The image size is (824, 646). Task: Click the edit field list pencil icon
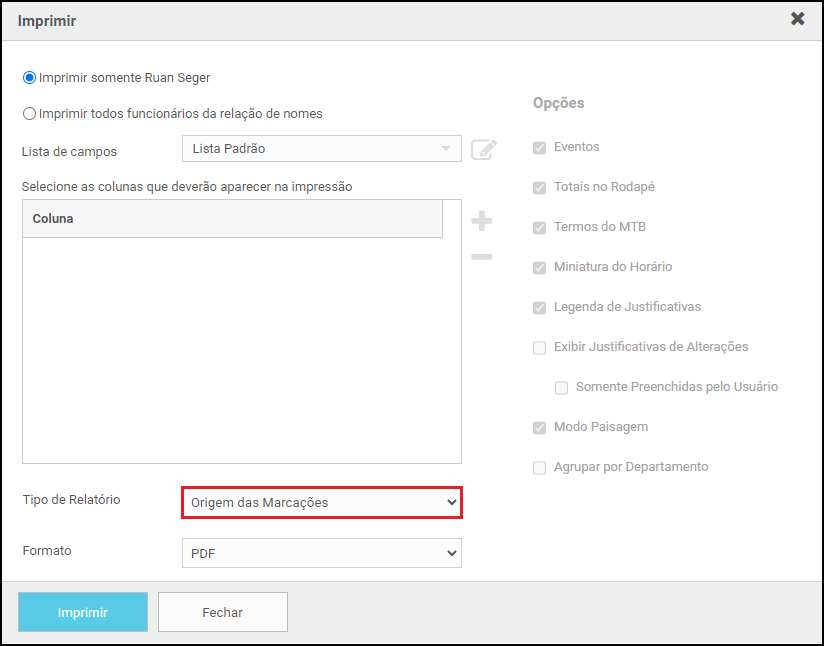484,149
